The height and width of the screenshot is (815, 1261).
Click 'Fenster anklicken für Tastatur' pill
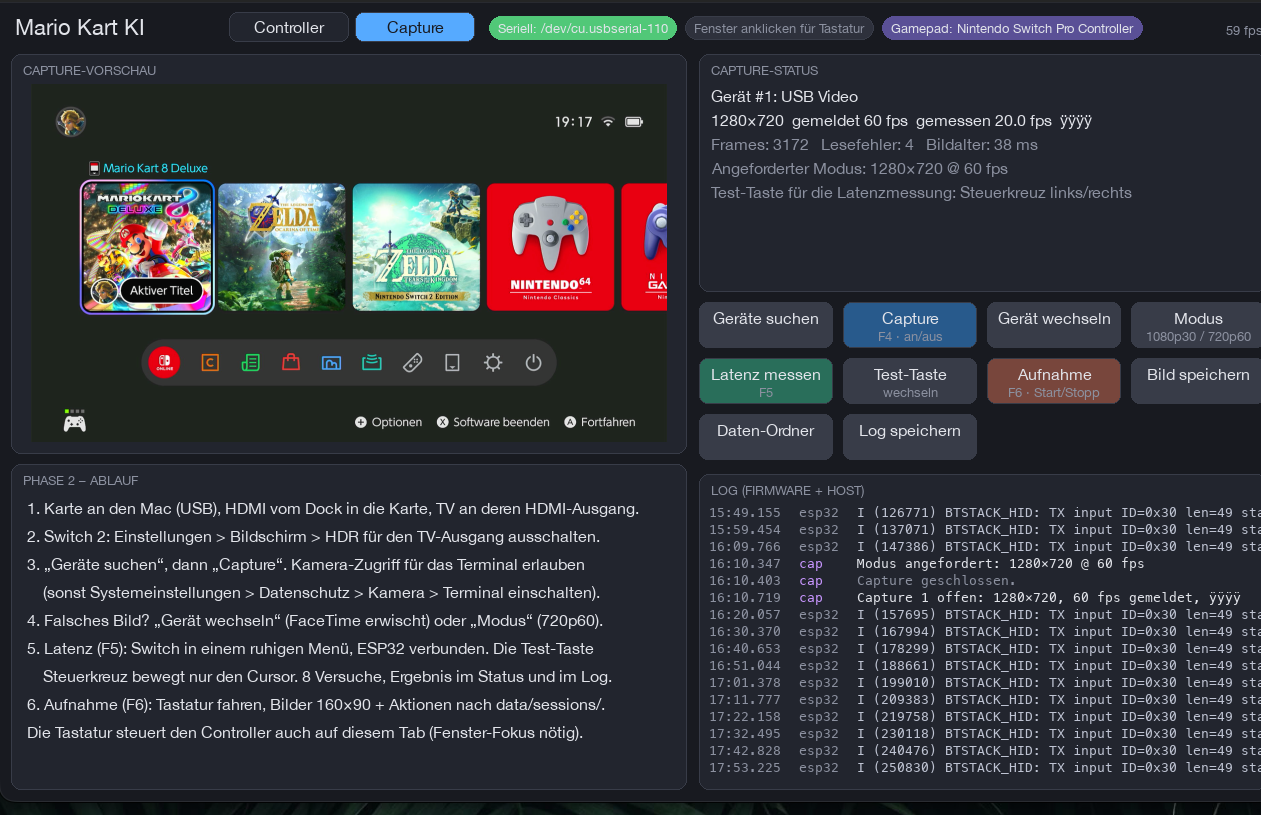coord(779,28)
